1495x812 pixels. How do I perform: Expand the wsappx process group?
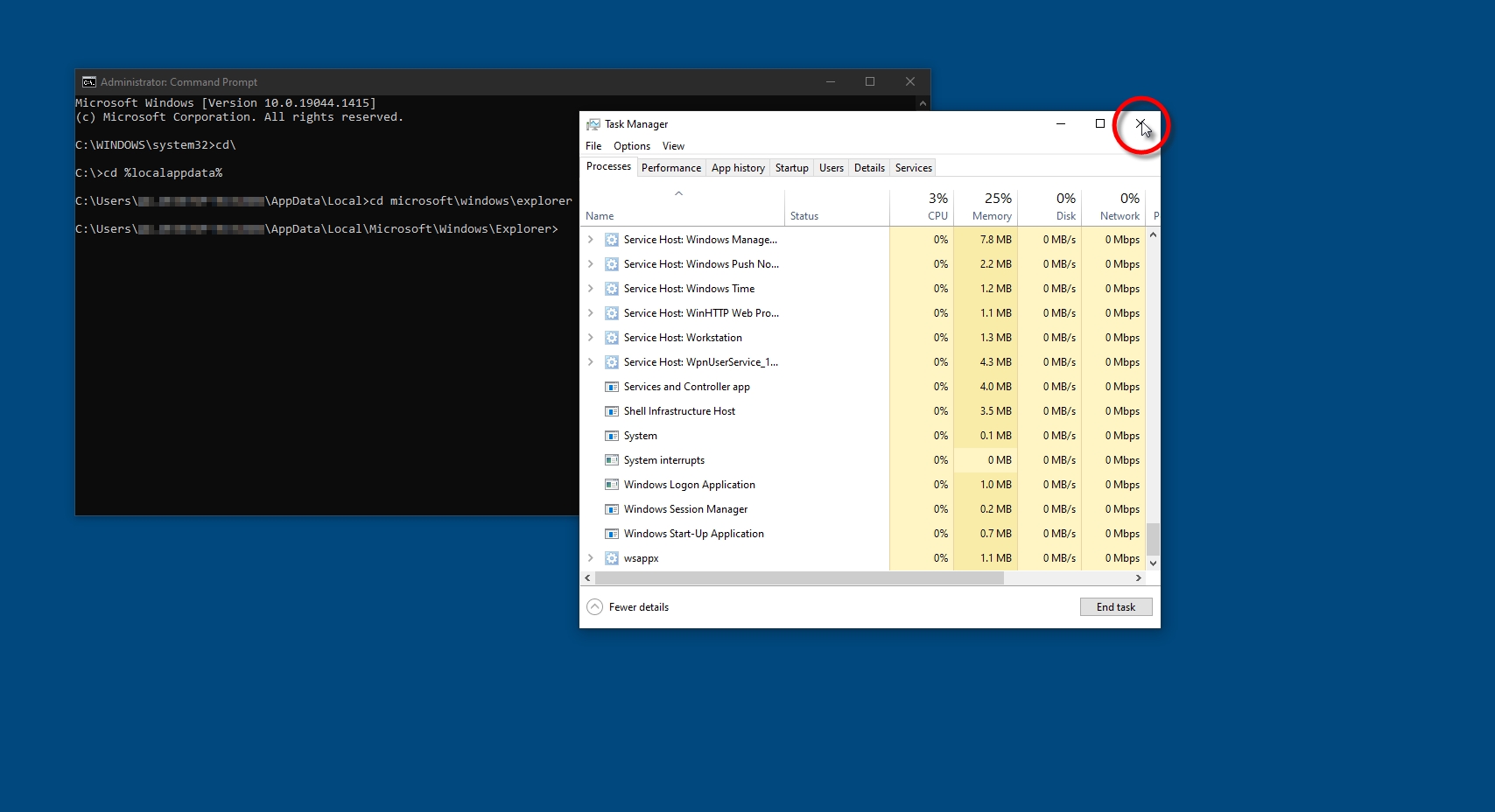click(591, 558)
